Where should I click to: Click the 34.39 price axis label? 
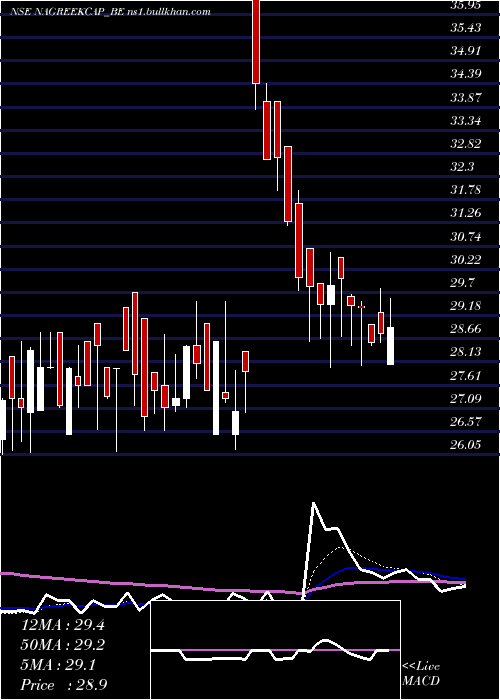(x=466, y=74)
